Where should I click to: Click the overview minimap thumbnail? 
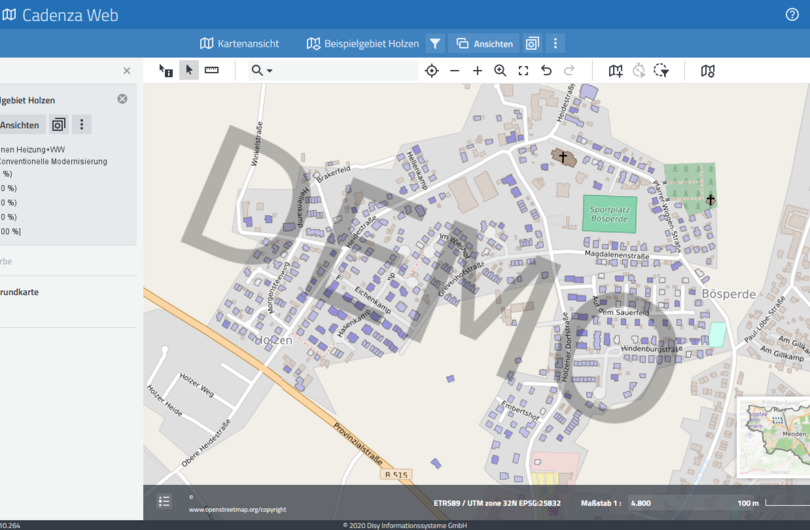(x=773, y=437)
